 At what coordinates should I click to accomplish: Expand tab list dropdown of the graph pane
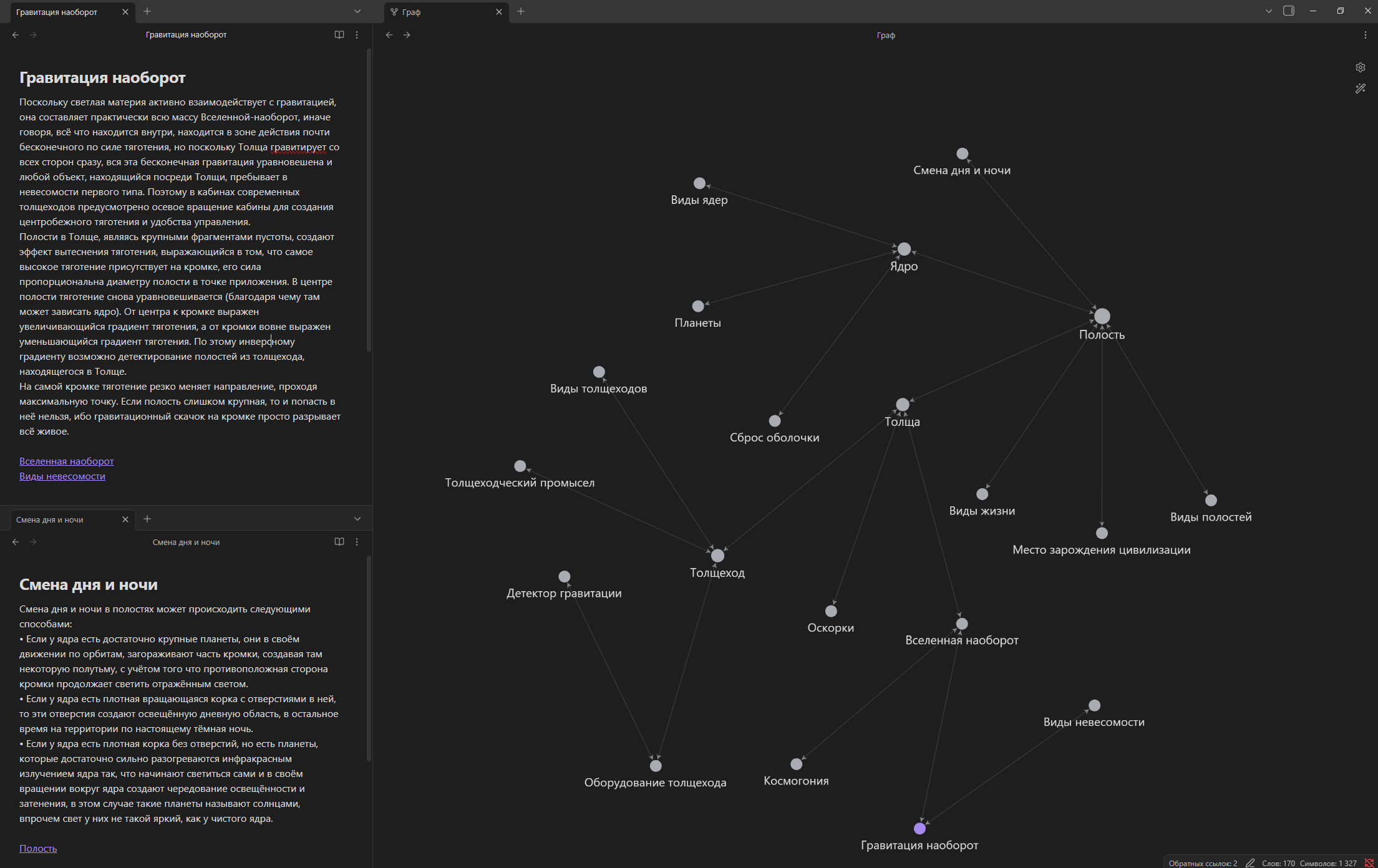pos(1268,11)
